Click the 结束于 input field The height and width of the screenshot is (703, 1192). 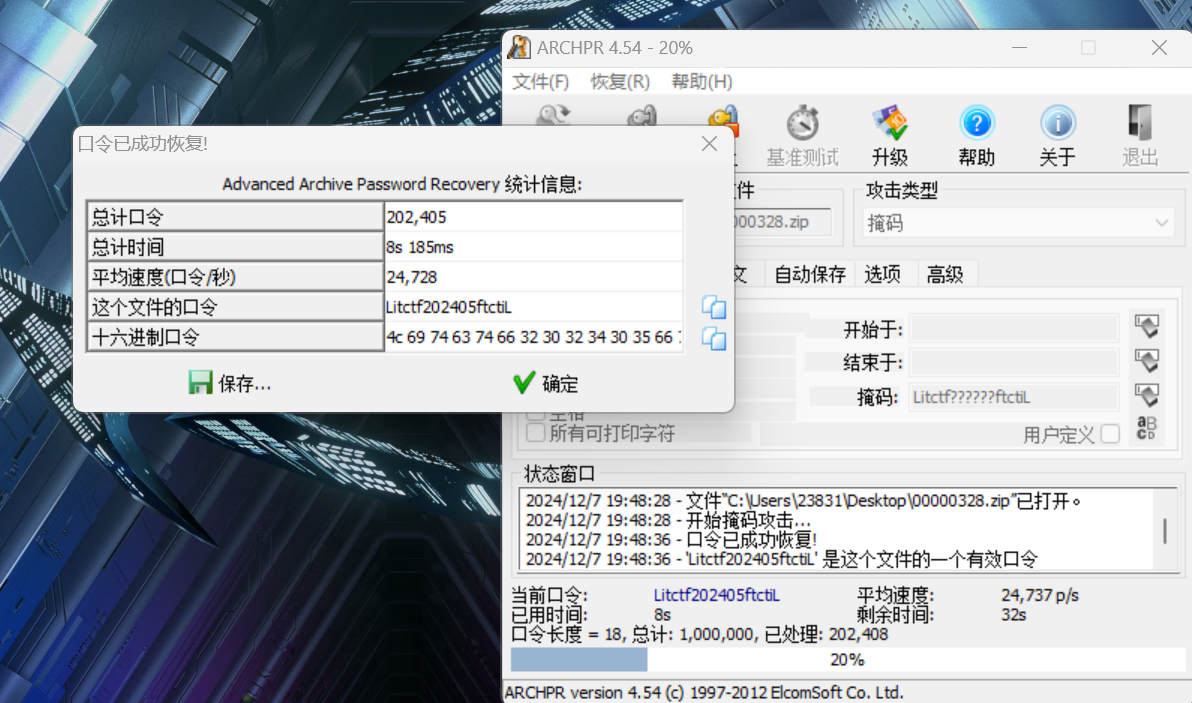pyautogui.click(x=1013, y=363)
